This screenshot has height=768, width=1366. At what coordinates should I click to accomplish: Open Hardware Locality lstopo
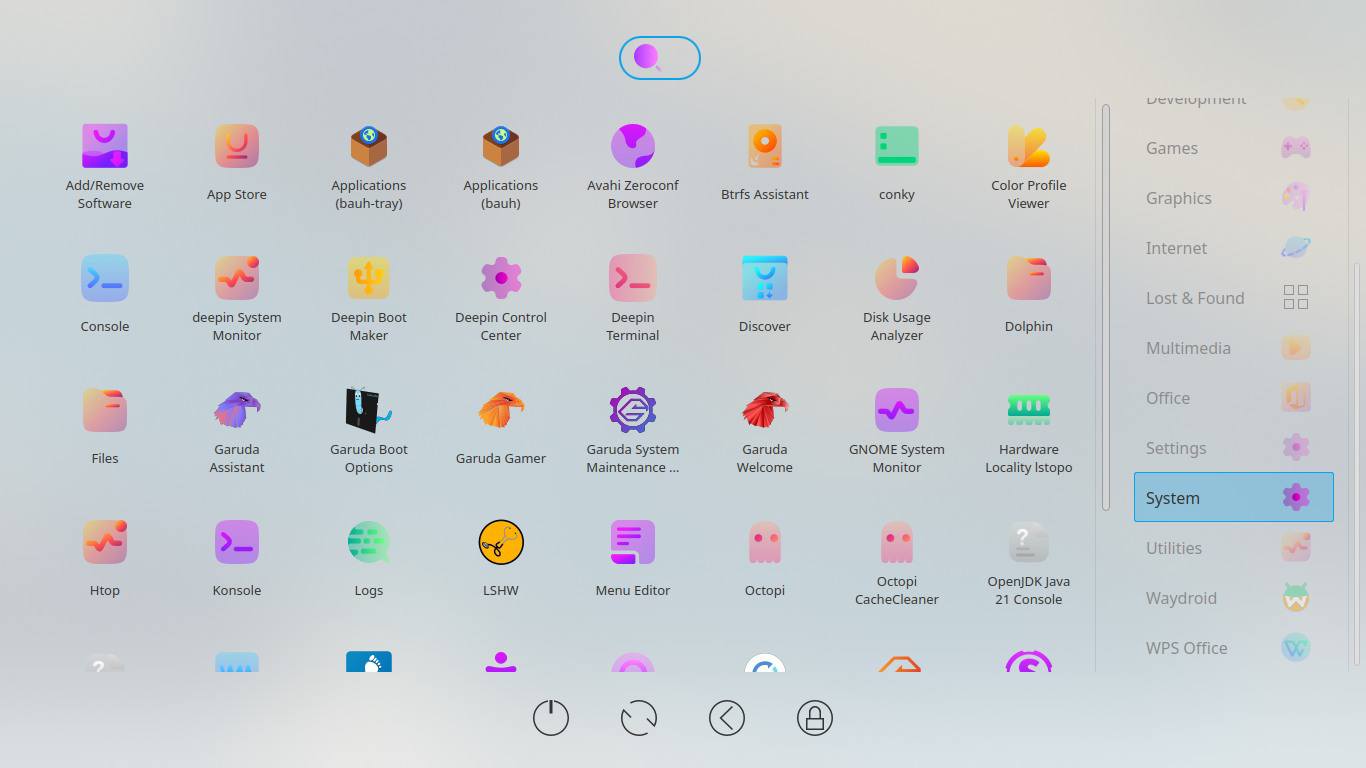tap(1029, 429)
